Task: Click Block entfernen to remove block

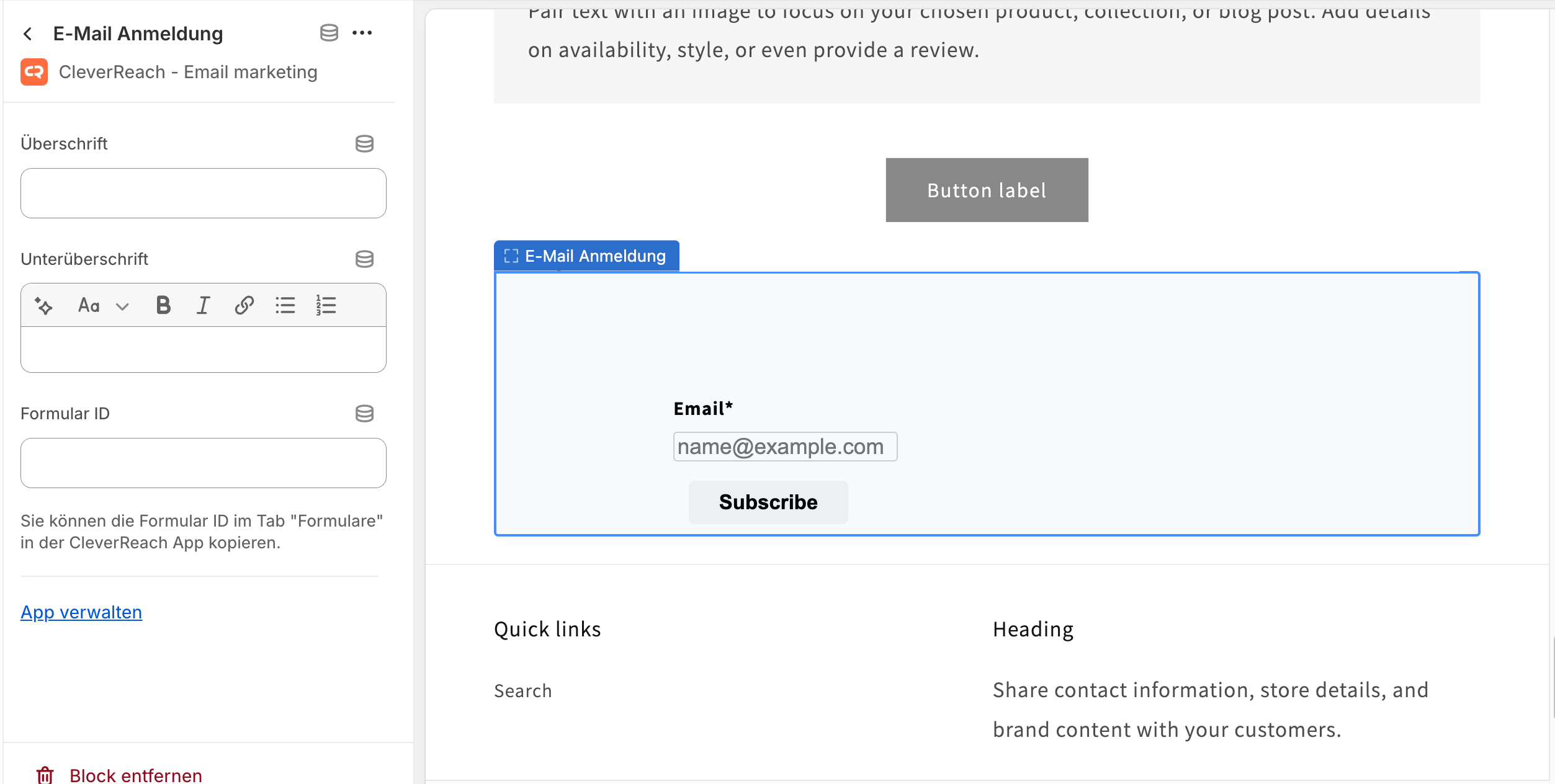Action: (x=119, y=774)
